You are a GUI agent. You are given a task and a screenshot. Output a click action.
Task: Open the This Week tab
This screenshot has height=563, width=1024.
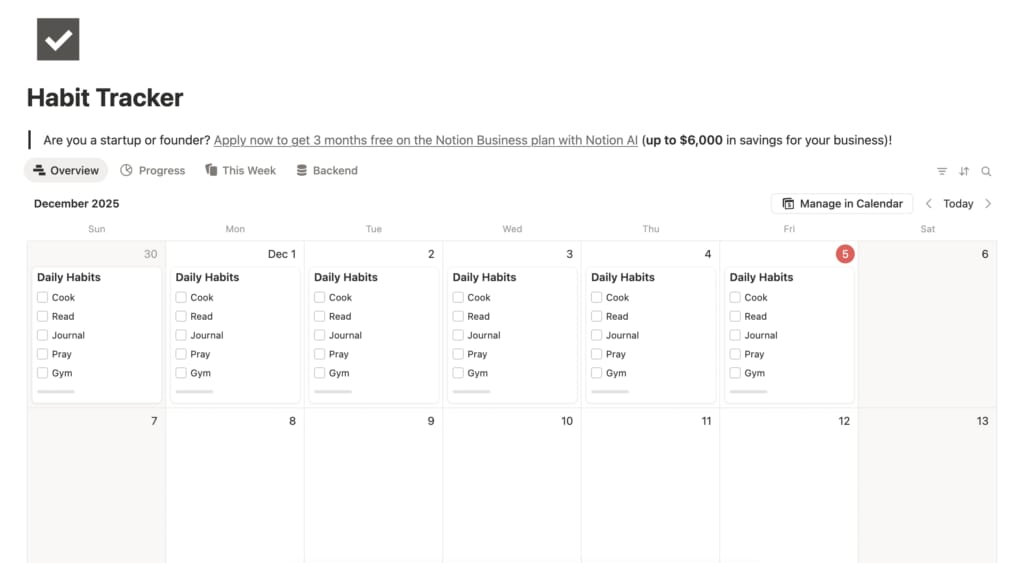240,171
